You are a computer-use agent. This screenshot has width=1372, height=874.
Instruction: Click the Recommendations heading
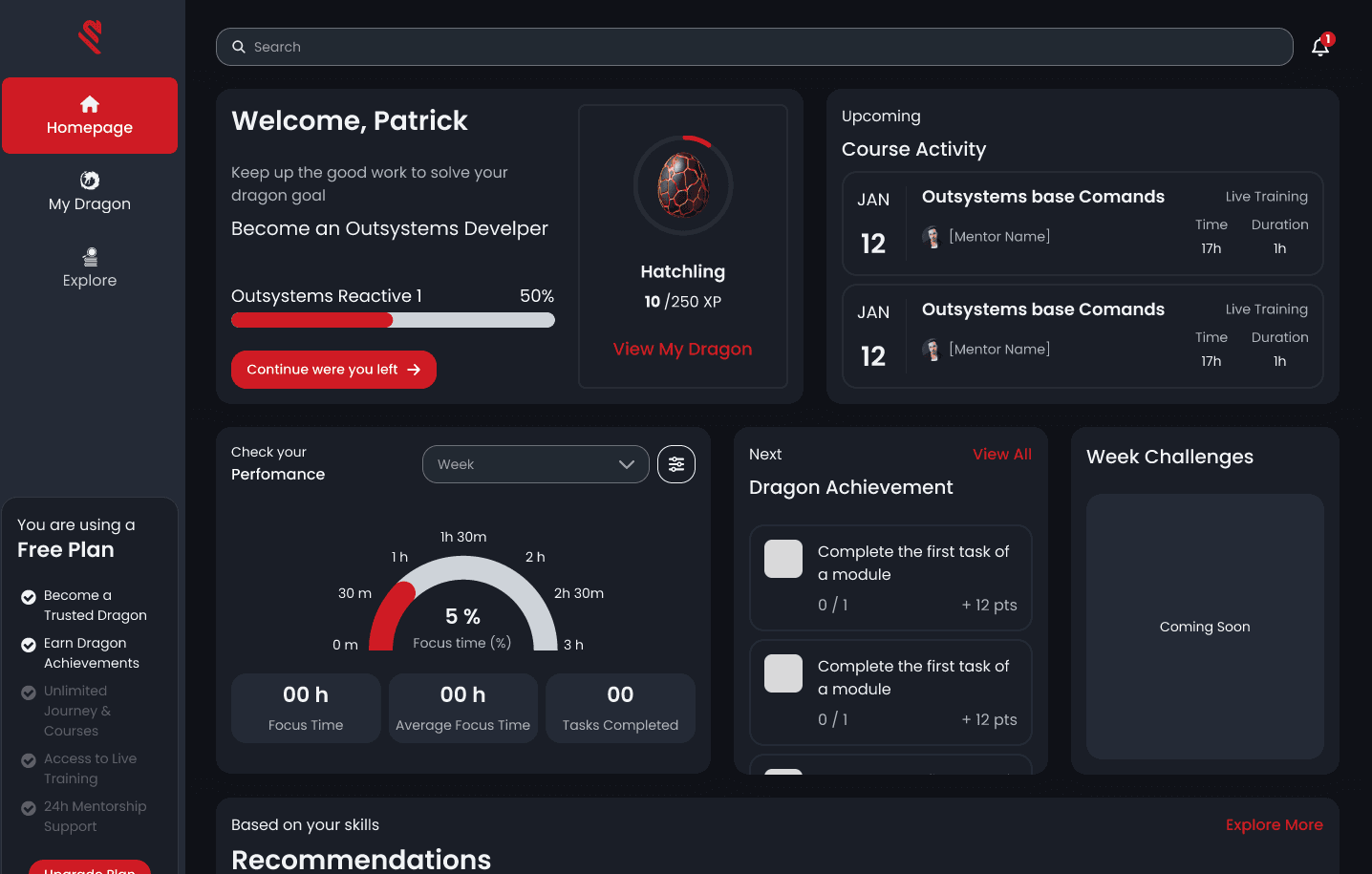[x=361, y=859]
